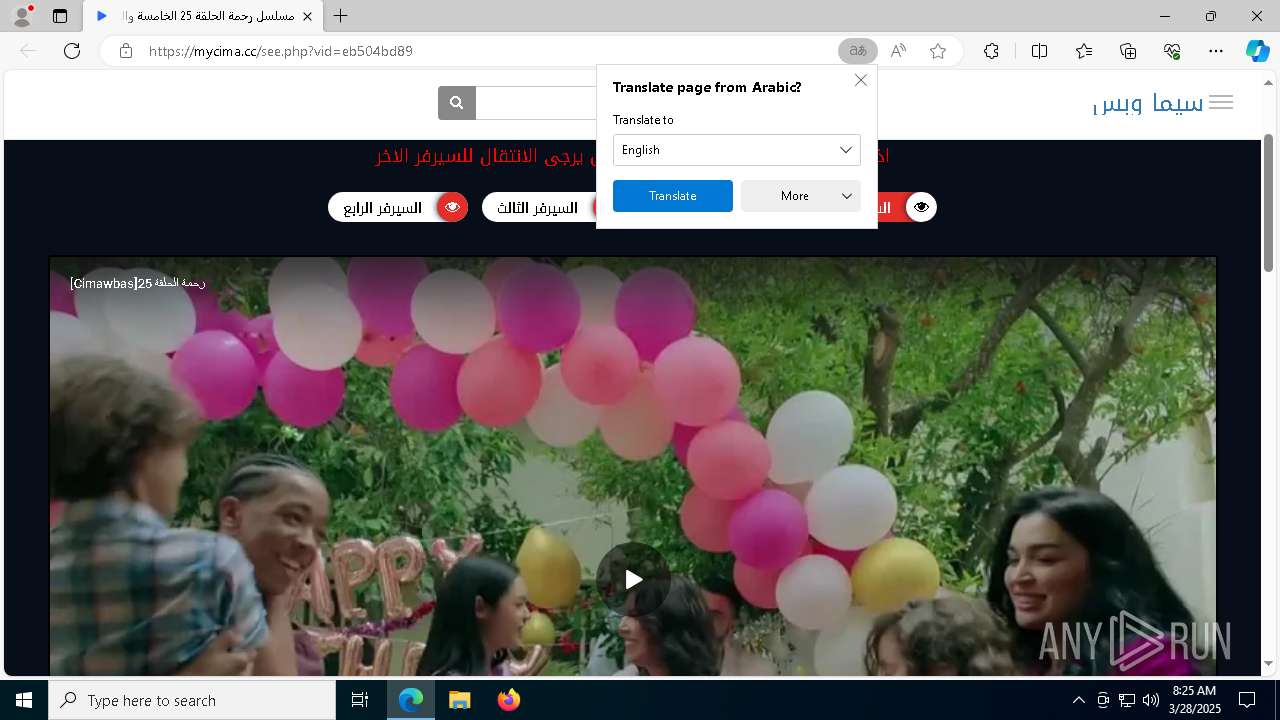Close the translate popup
The height and width of the screenshot is (720, 1280).
click(861, 80)
